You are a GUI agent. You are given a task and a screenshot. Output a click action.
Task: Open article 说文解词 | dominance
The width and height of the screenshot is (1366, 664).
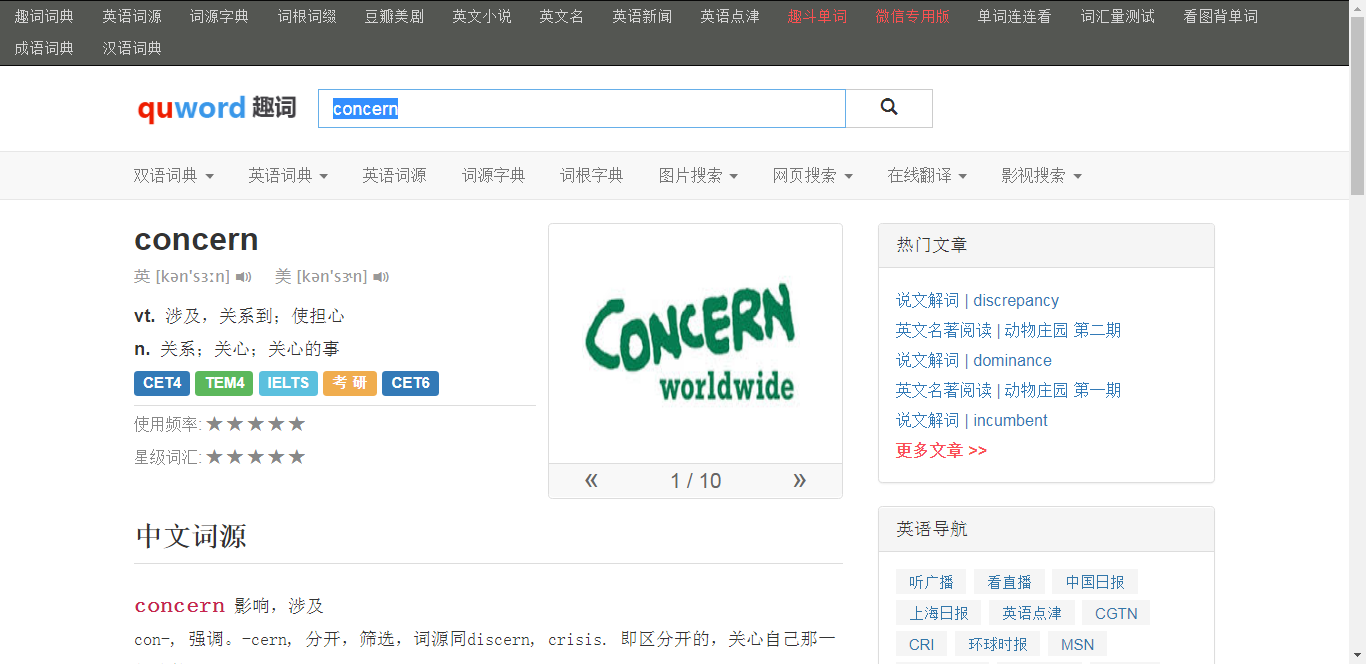pyautogui.click(x=974, y=360)
